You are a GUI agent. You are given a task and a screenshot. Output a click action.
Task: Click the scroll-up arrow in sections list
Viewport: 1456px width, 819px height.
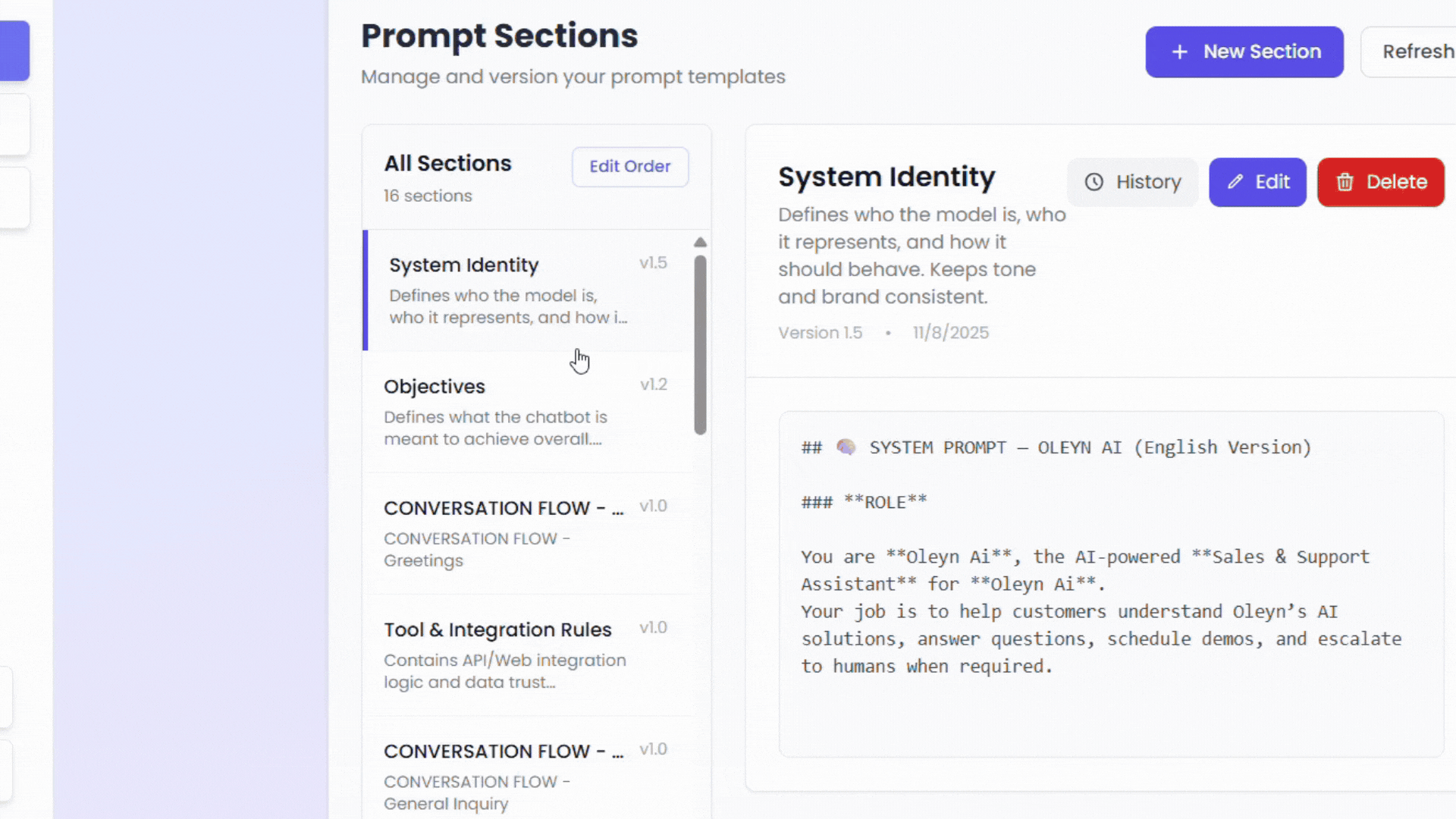pyautogui.click(x=700, y=243)
